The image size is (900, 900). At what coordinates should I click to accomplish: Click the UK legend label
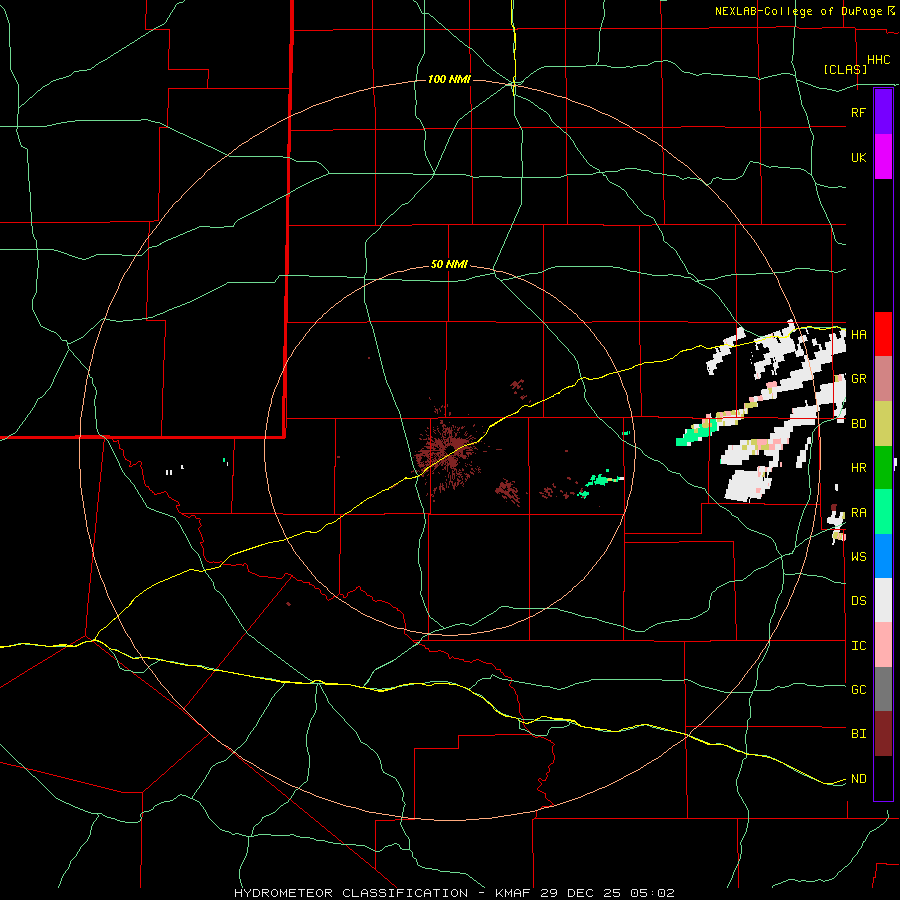coord(858,157)
